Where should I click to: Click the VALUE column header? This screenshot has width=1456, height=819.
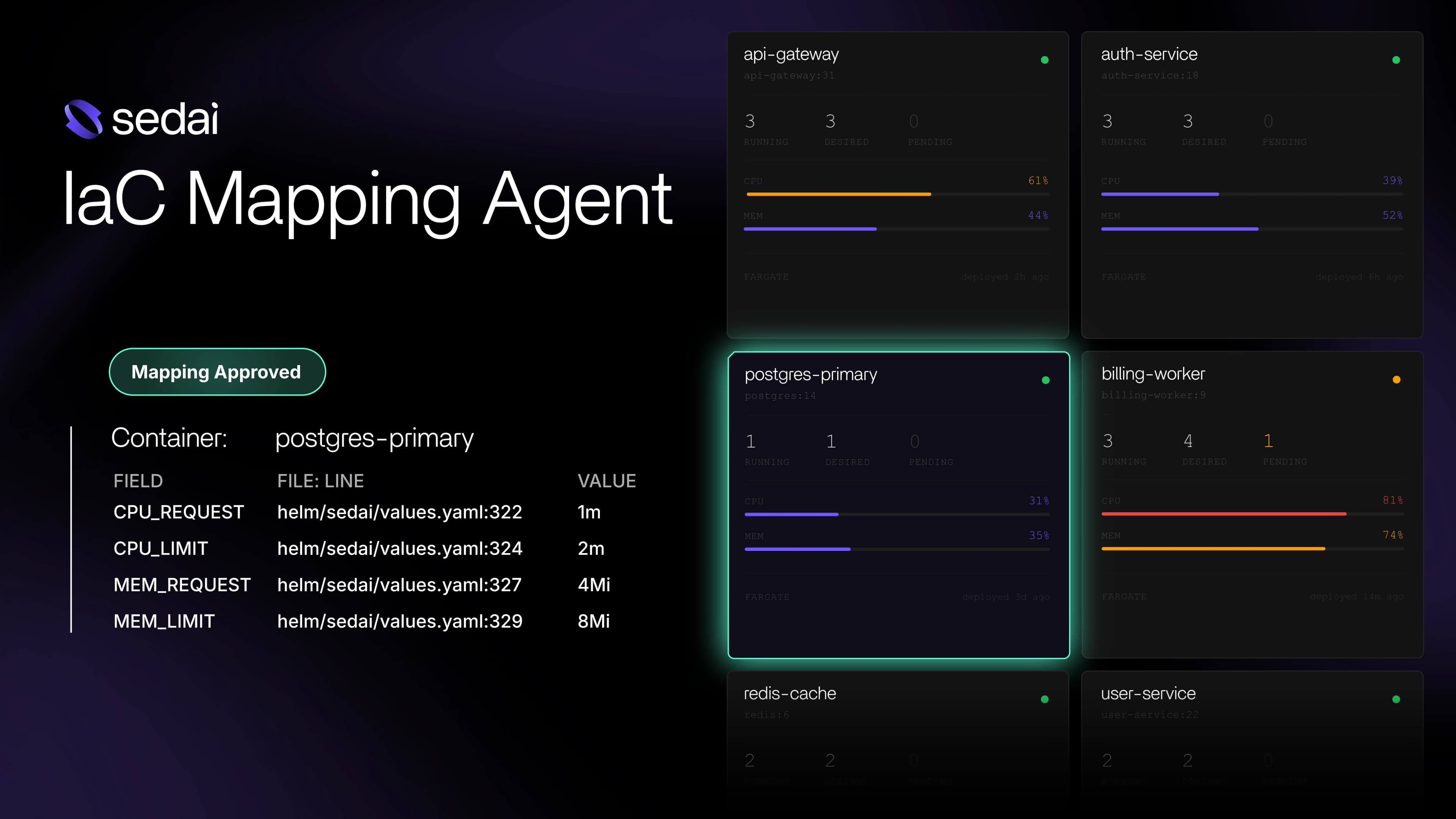[x=607, y=481]
